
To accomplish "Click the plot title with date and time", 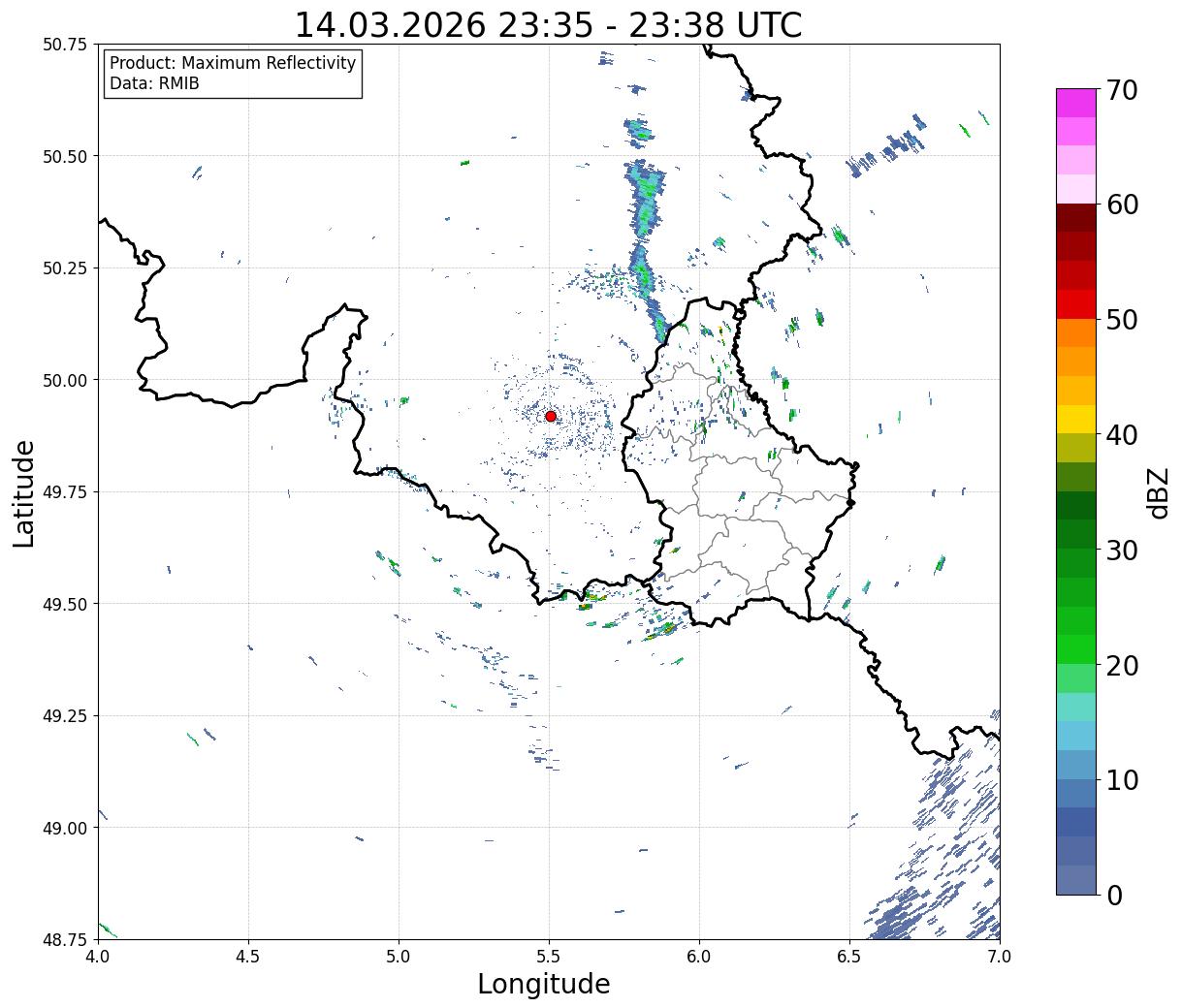I will coord(548,25).
